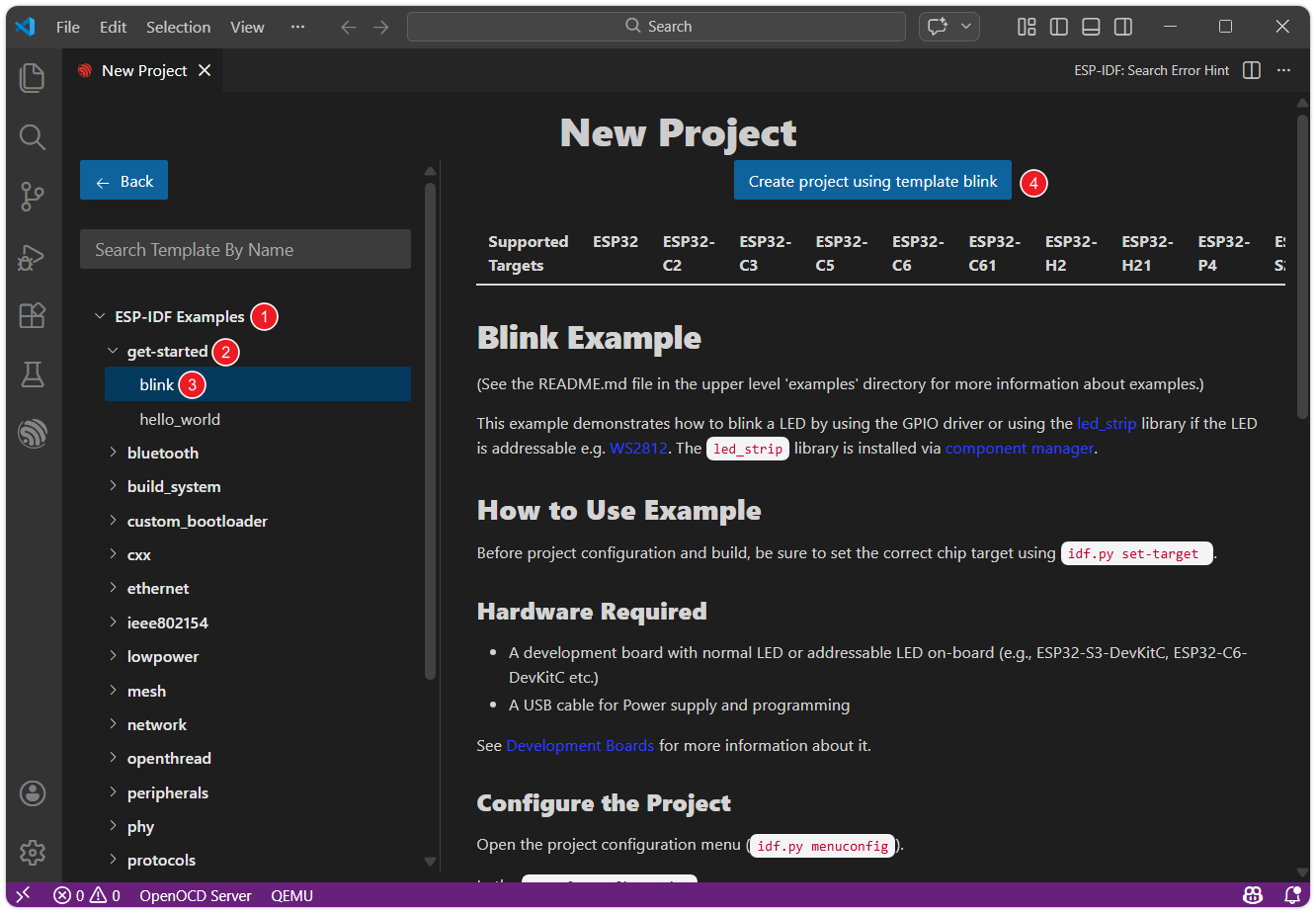
Task: Open the Accounts icon in activity bar
Action: tap(32, 793)
